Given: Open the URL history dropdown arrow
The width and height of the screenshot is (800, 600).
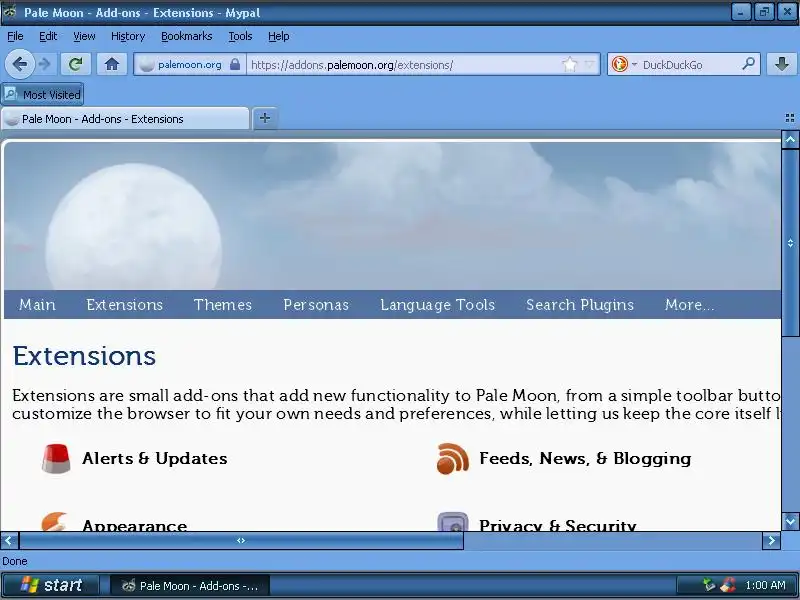Looking at the screenshot, I should [x=589, y=64].
